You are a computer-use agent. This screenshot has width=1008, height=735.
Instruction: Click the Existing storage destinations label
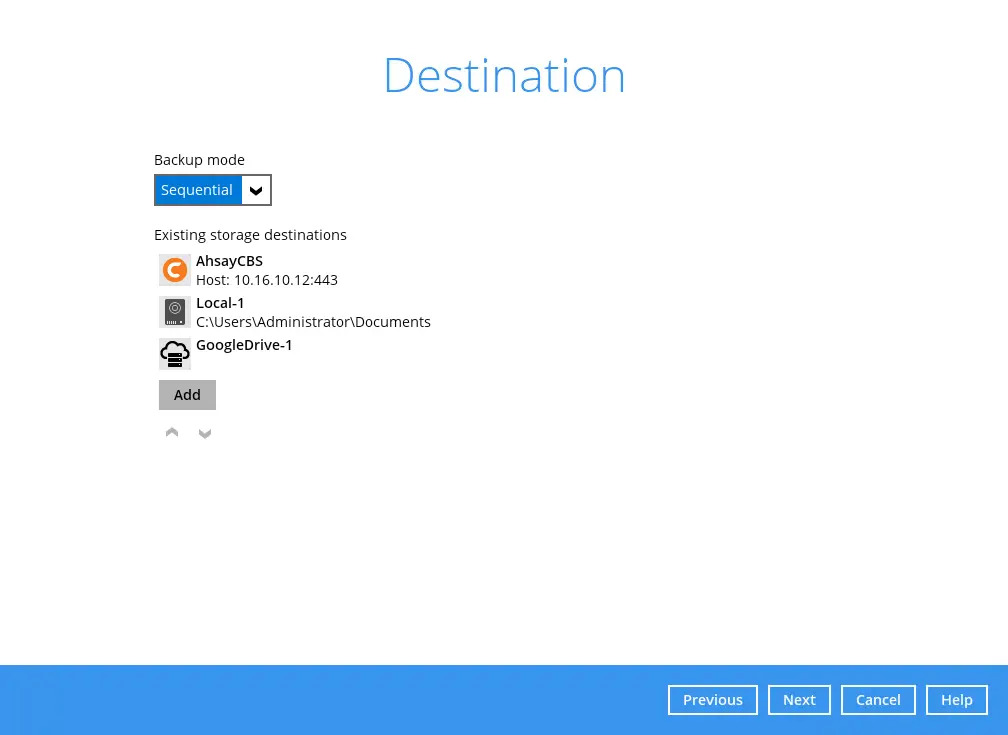[x=250, y=235]
